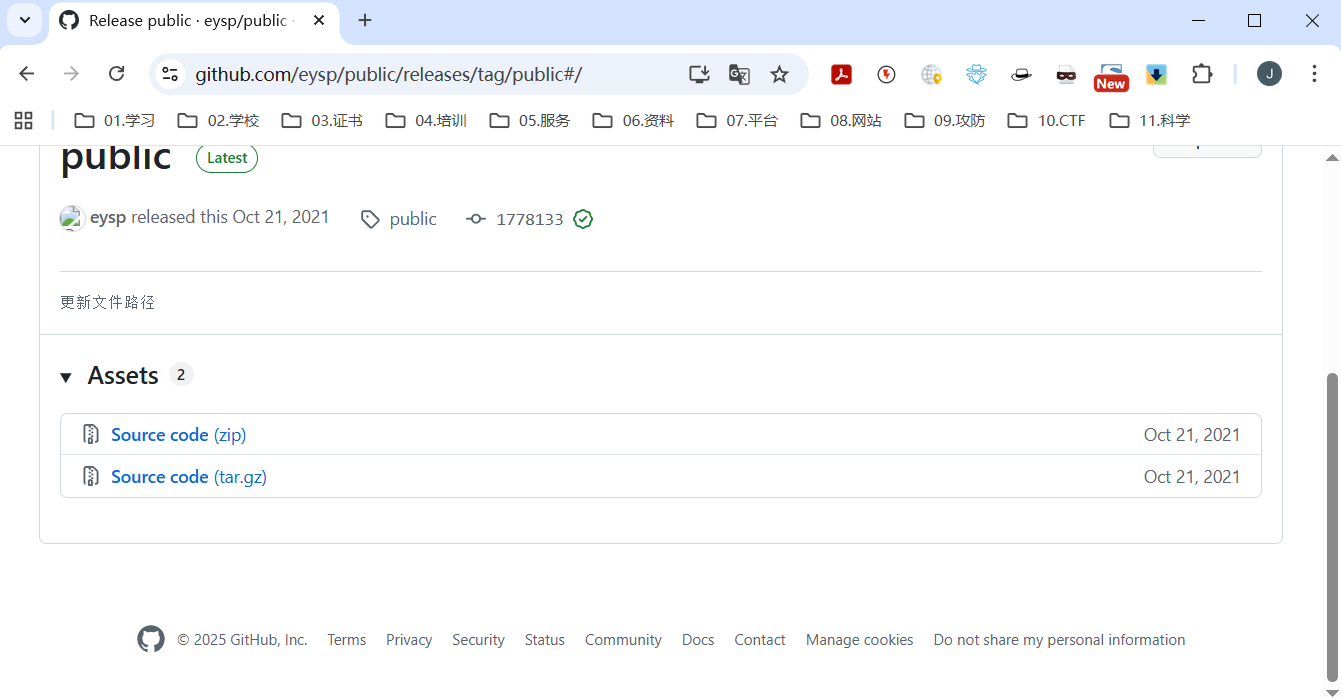Open the Chrome three-dot menu
1341x699 pixels.
pyautogui.click(x=1315, y=73)
